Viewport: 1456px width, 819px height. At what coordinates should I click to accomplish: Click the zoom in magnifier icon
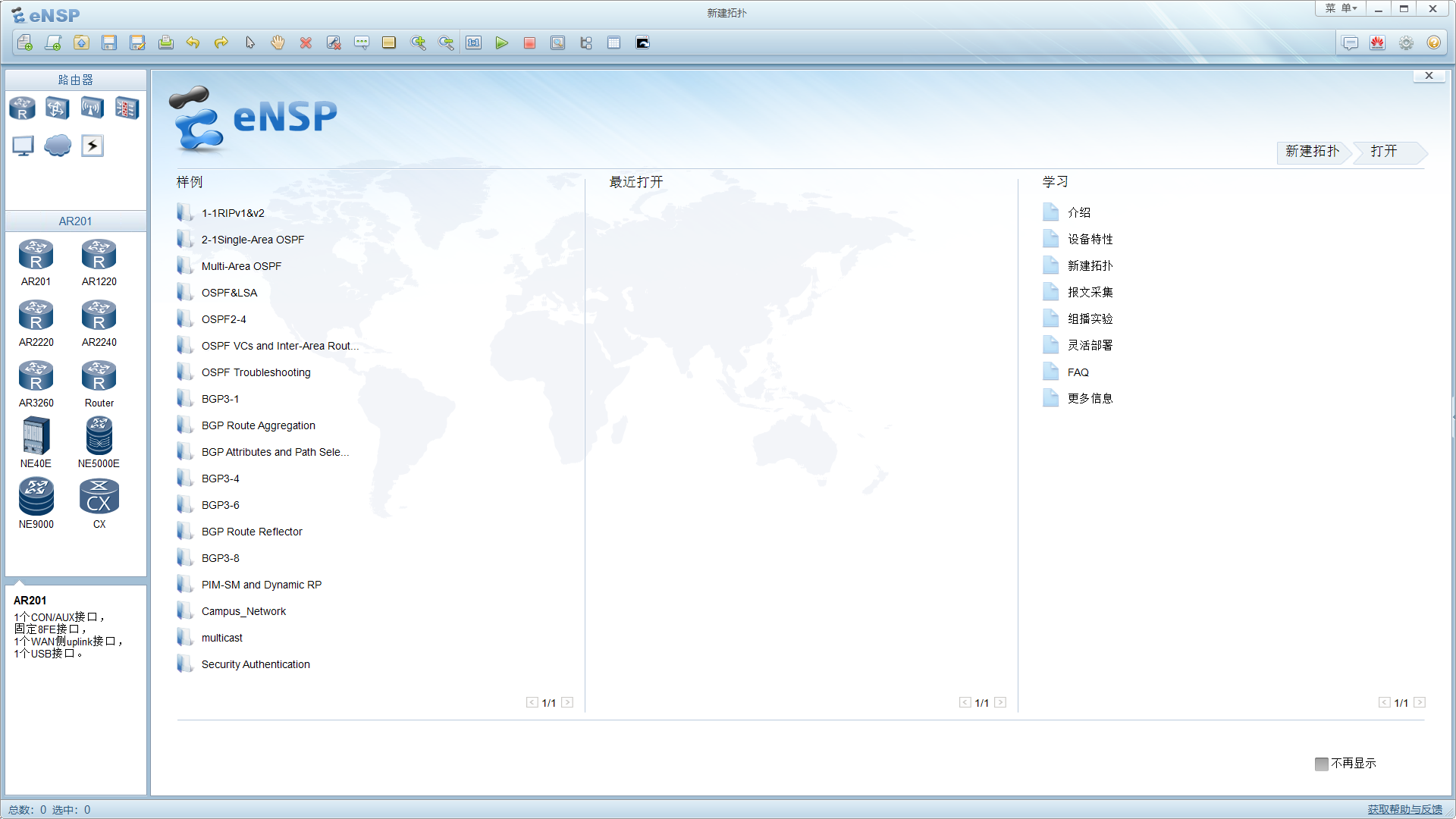[x=418, y=43]
